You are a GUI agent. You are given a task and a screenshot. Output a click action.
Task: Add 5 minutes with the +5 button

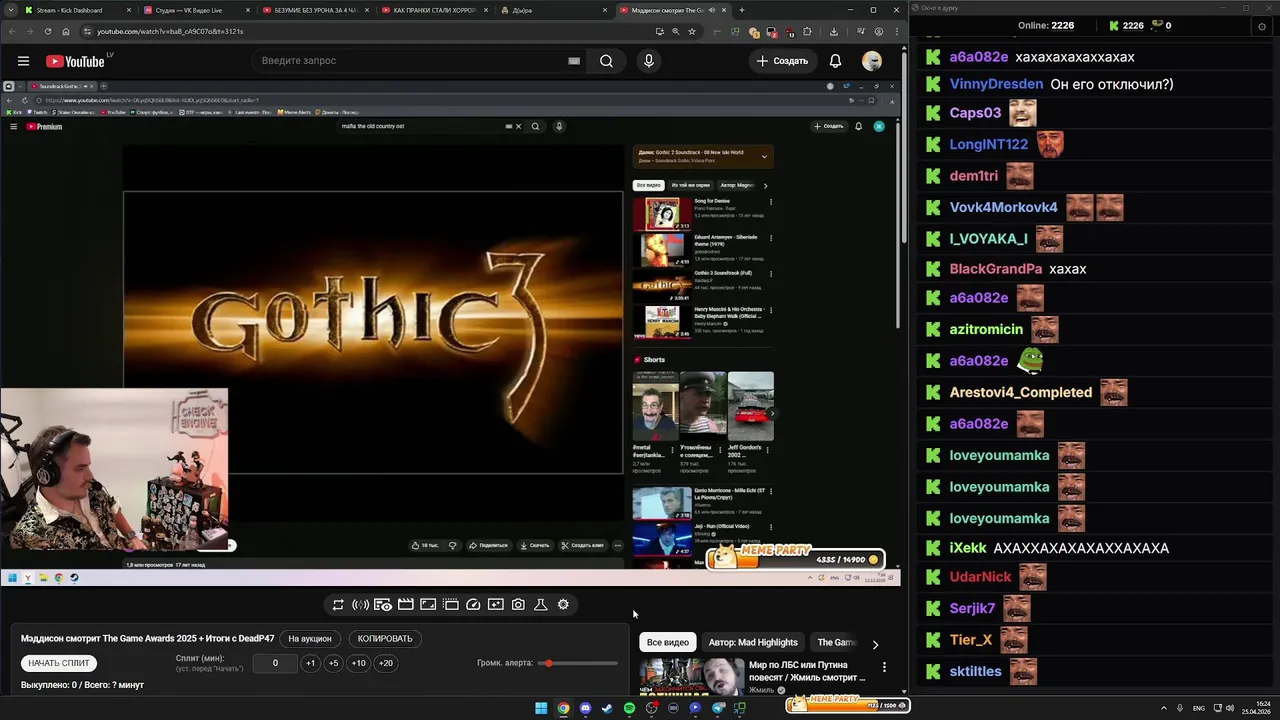[x=333, y=663]
